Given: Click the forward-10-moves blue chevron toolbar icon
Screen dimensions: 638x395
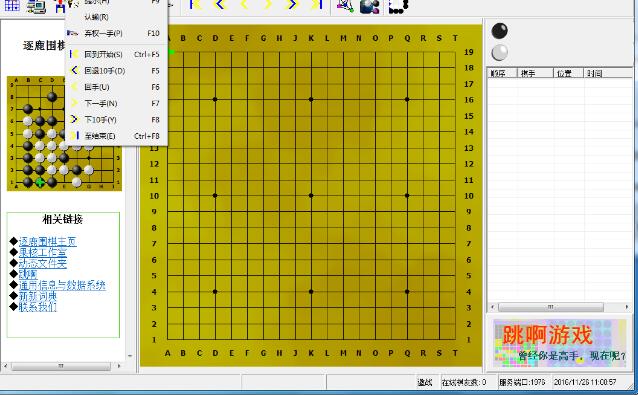Looking at the screenshot, I should pyautogui.click(x=293, y=4).
